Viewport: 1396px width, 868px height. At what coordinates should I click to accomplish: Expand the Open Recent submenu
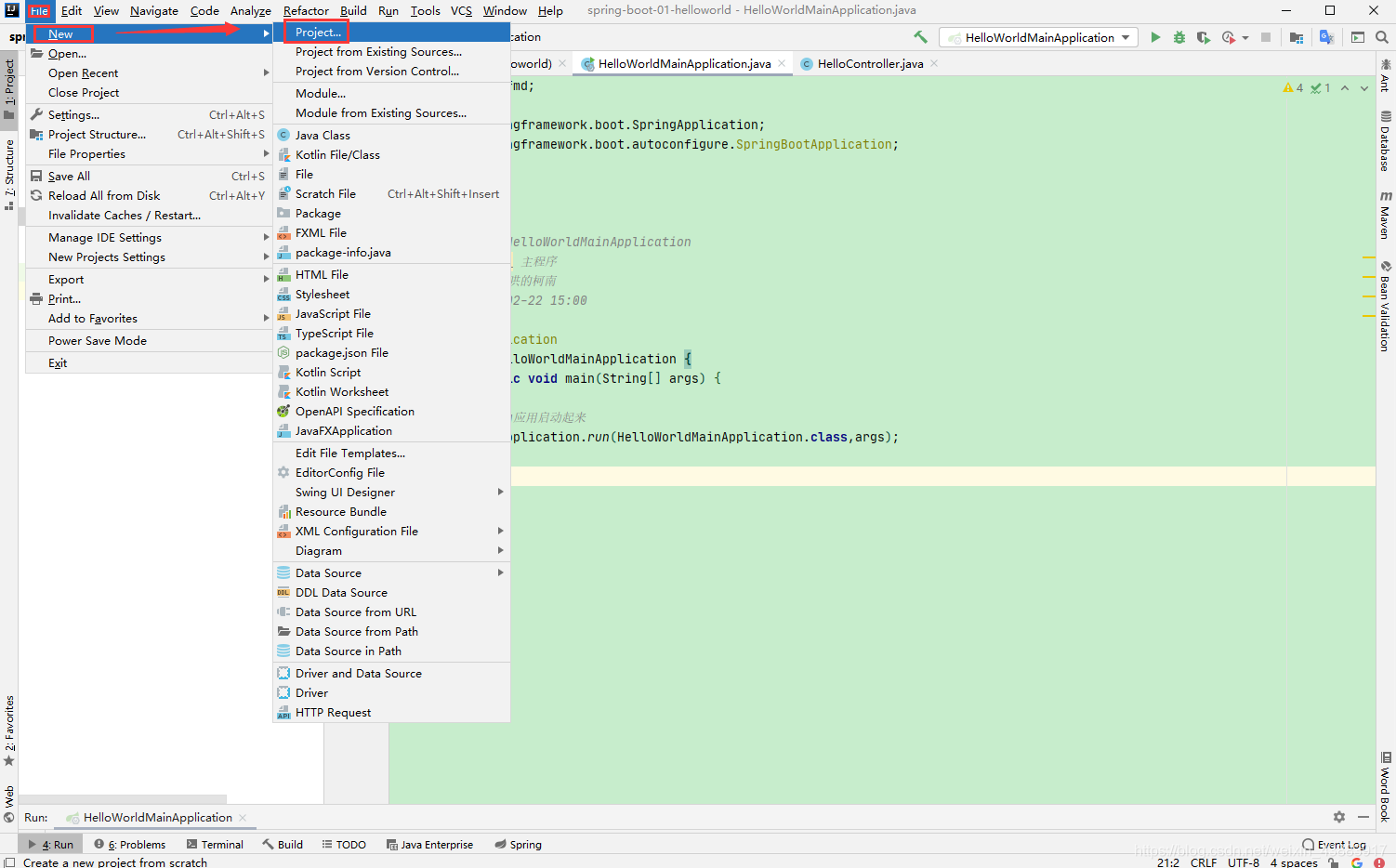pos(149,73)
